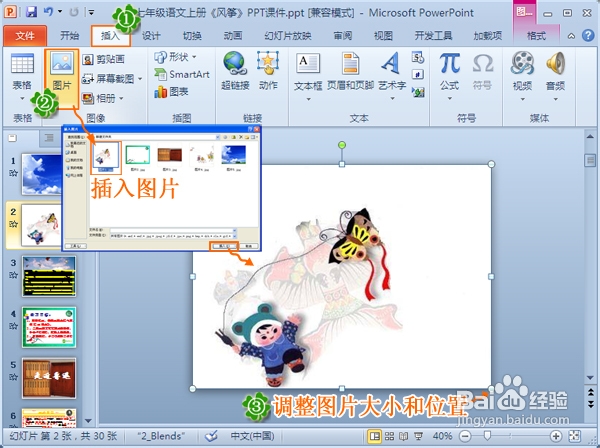Insert a 图表 chart

(171, 92)
